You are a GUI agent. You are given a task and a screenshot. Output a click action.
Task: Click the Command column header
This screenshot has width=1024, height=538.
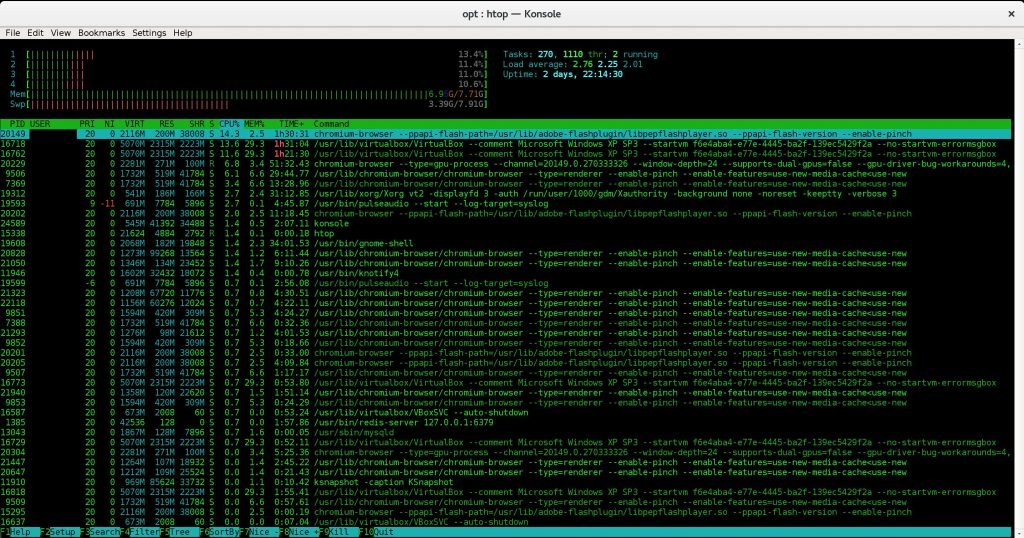[x=331, y=124]
